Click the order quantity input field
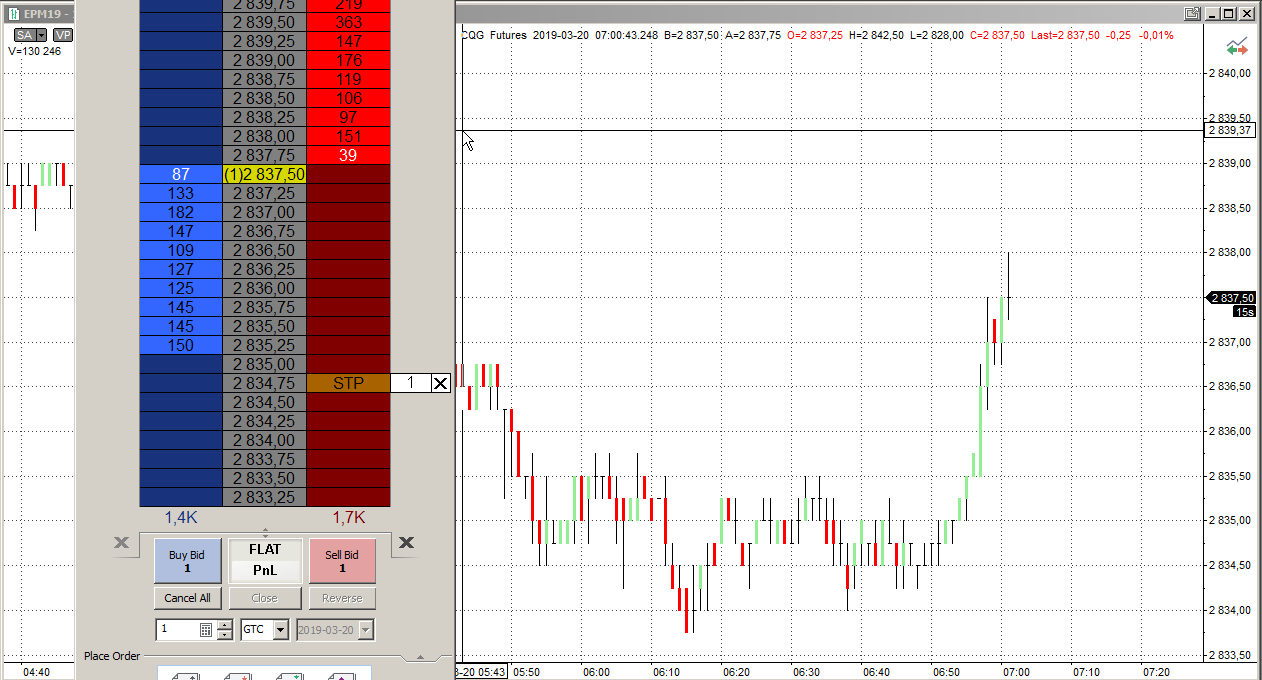Image resolution: width=1262 pixels, height=680 pixels. tap(178, 630)
